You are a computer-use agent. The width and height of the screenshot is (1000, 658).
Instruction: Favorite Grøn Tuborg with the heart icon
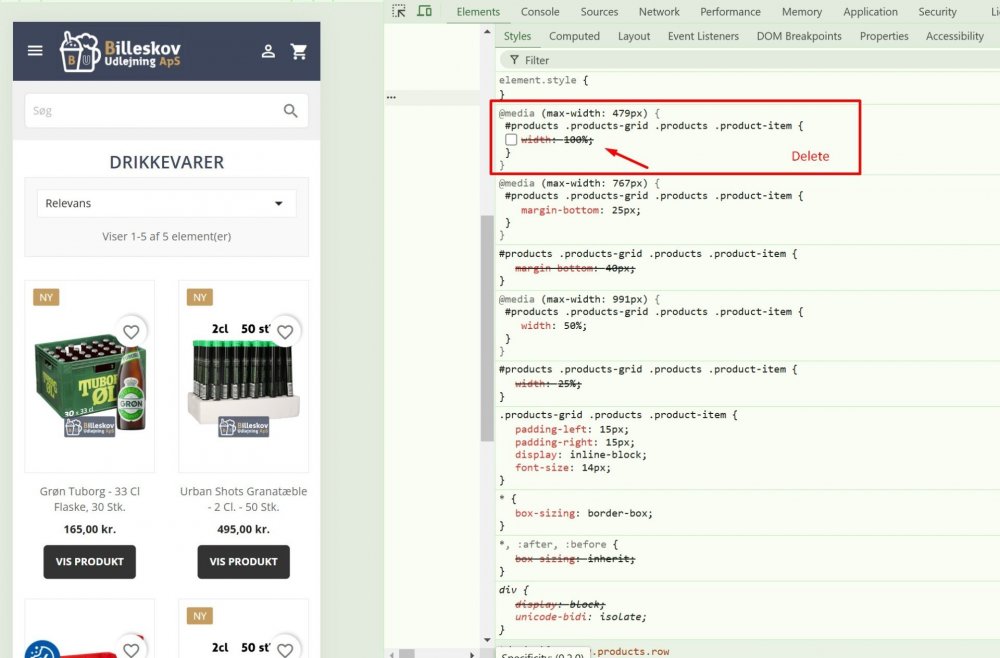(x=131, y=331)
